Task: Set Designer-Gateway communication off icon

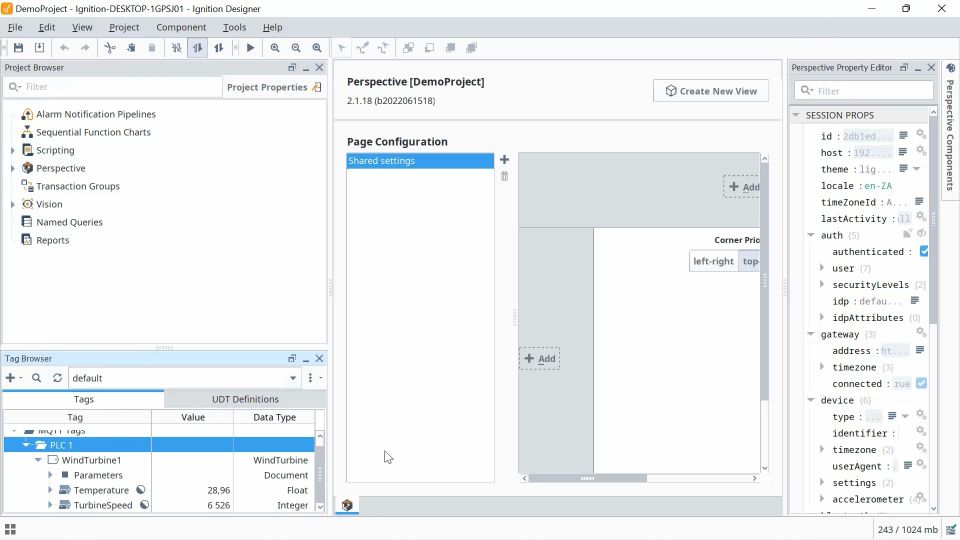Action: tap(176, 48)
